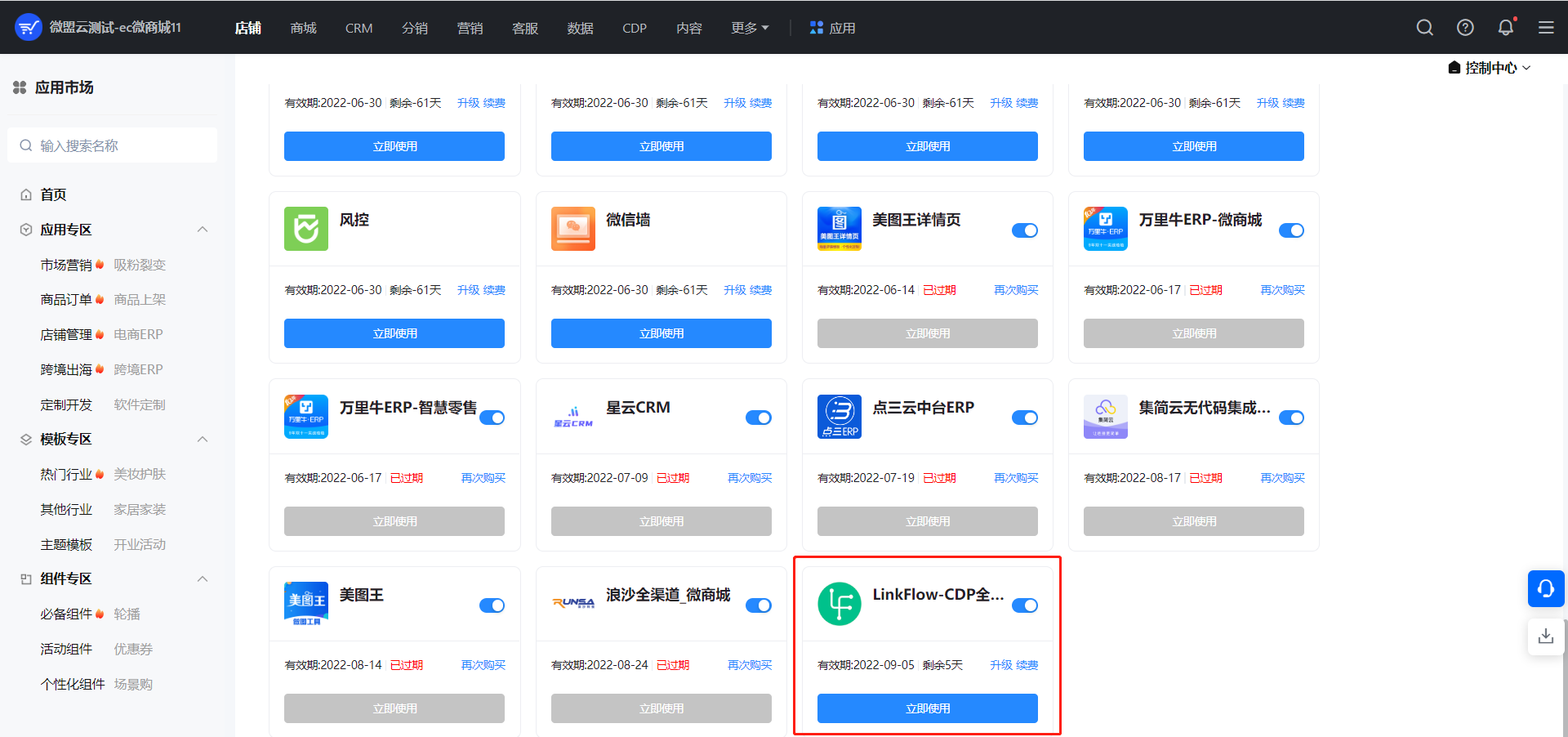Click the 集简云无代码集成 app icon

(x=1106, y=417)
